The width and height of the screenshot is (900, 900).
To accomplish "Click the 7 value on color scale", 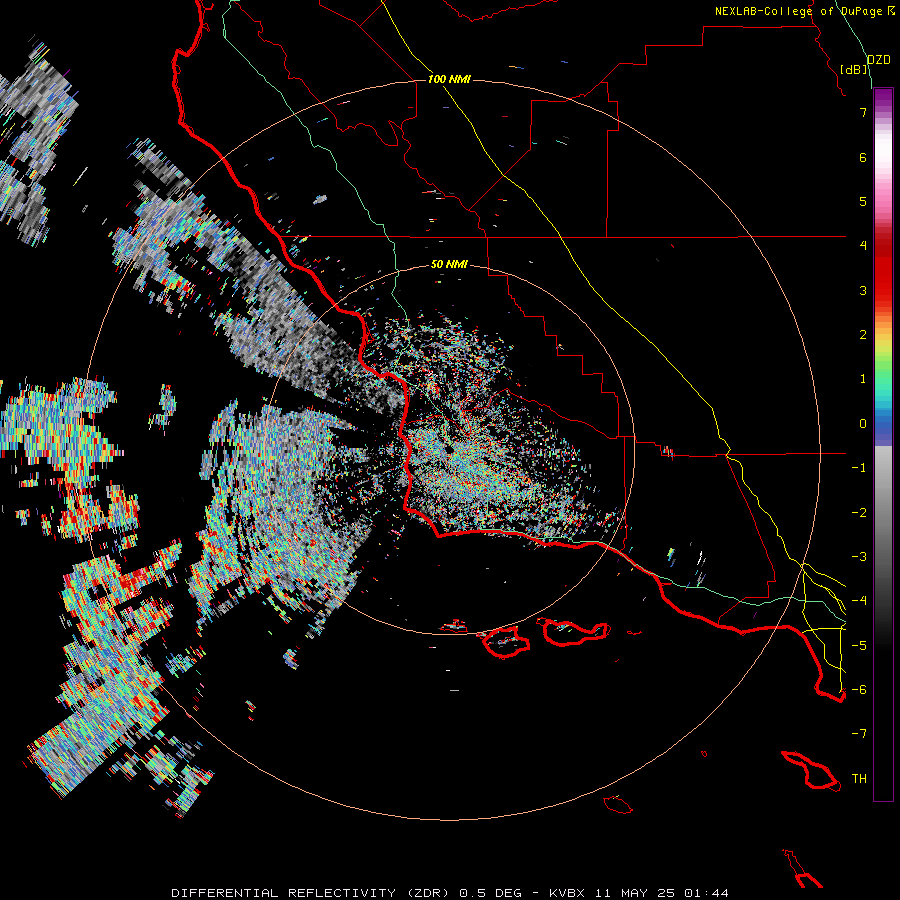I will point(863,112).
